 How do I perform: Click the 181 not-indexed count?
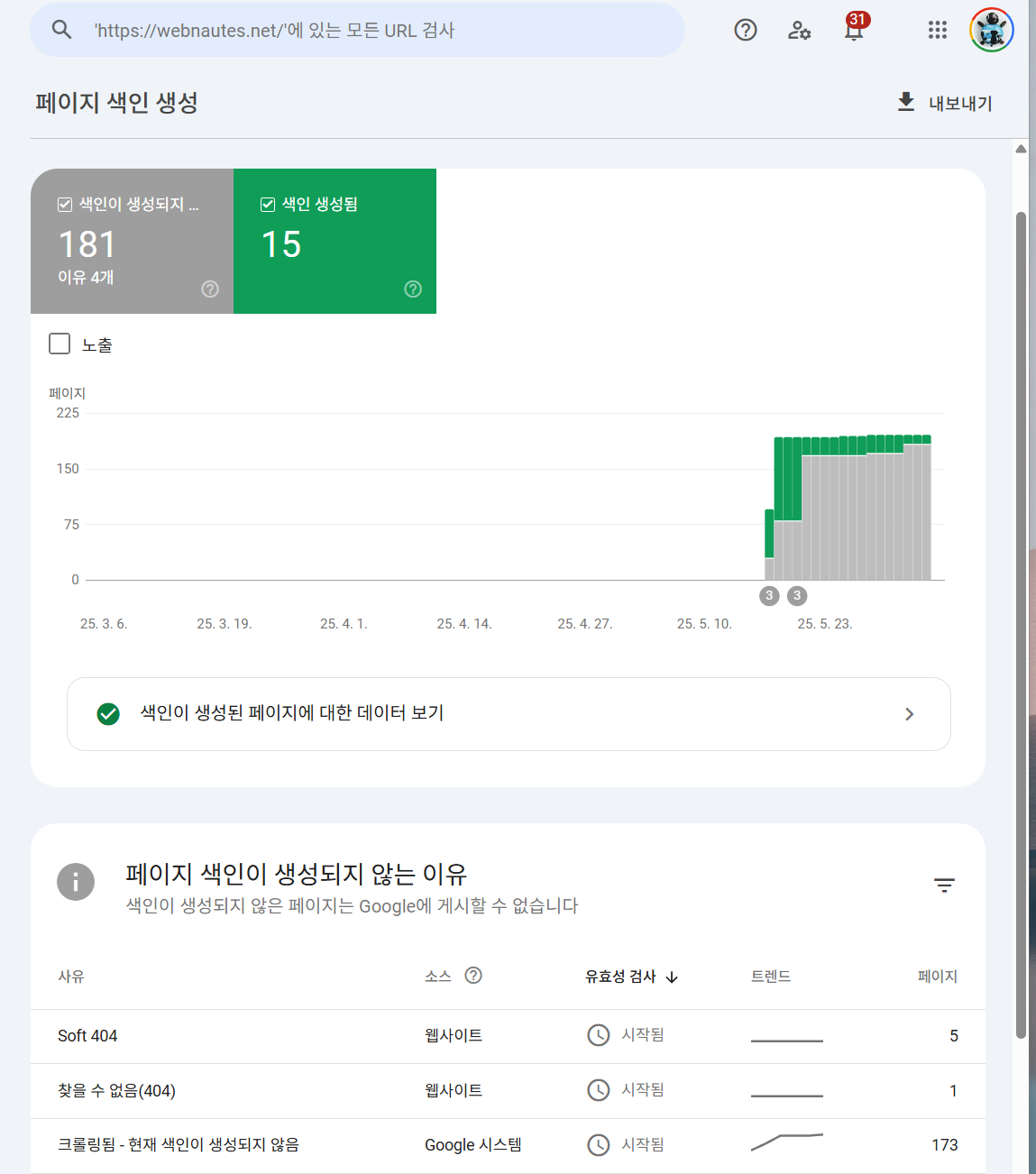tap(87, 244)
